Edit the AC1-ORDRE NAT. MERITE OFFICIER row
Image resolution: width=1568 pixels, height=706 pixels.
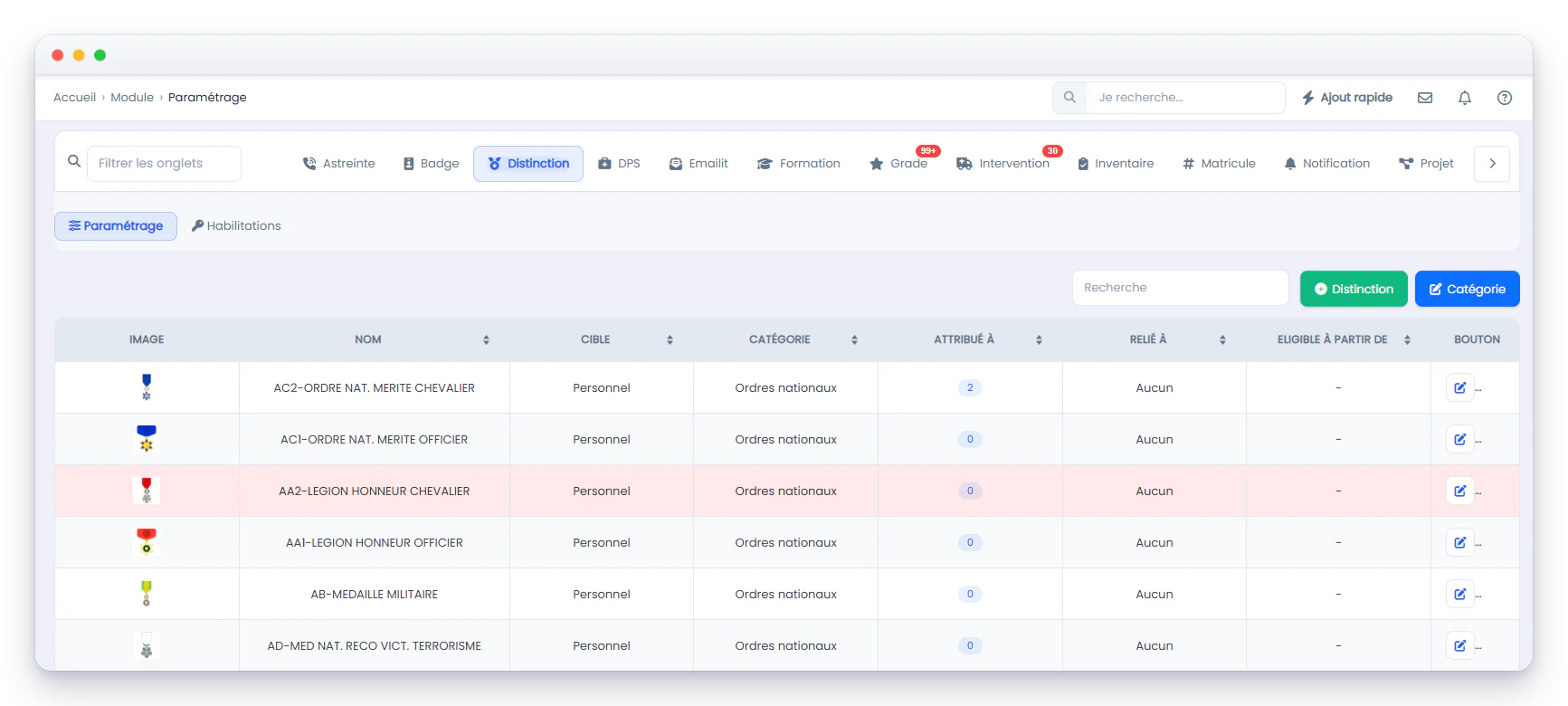pos(1460,440)
